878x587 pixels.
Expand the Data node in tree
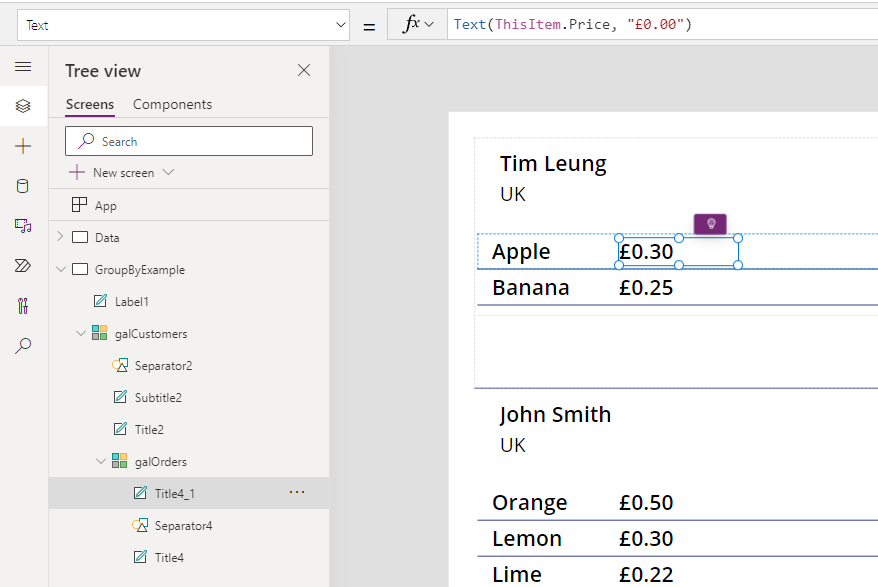coord(60,237)
